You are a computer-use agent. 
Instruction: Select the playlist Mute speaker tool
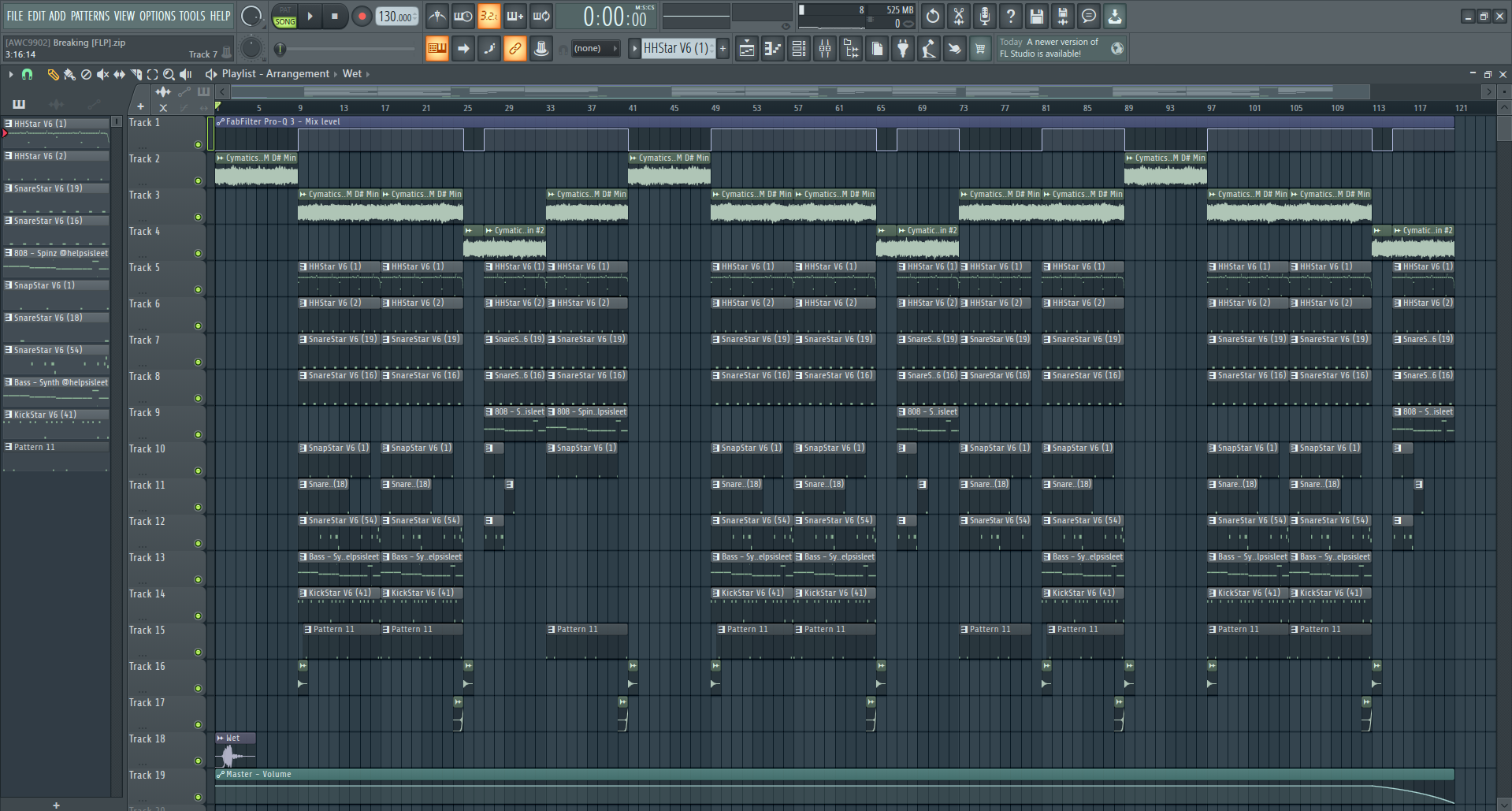pos(102,74)
